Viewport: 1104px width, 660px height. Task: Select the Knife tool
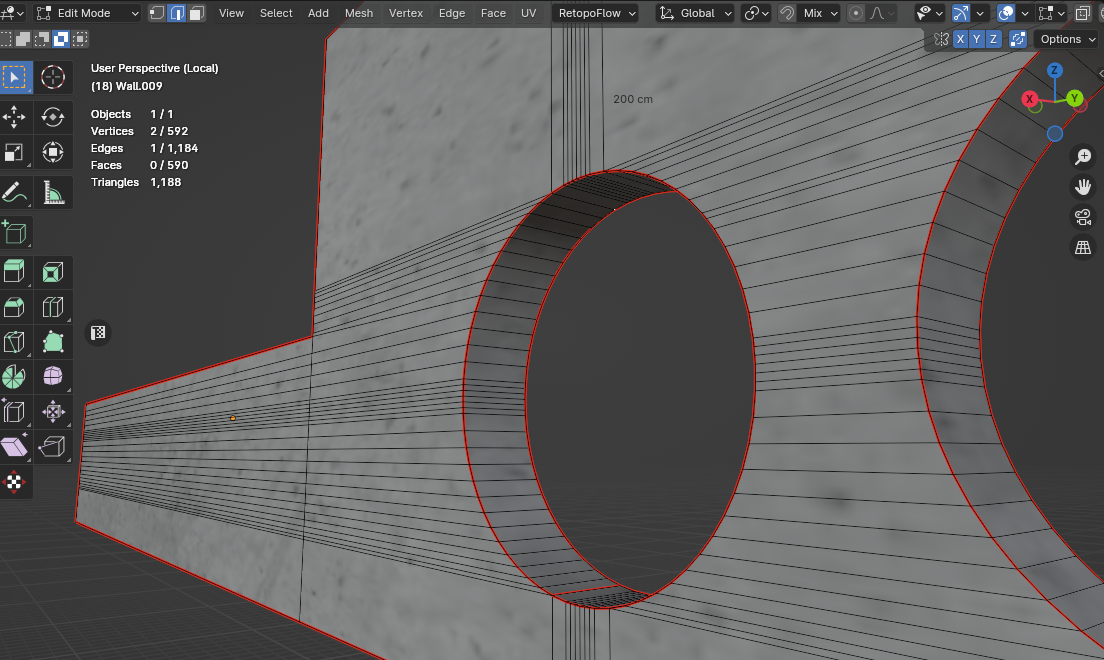click(x=15, y=342)
